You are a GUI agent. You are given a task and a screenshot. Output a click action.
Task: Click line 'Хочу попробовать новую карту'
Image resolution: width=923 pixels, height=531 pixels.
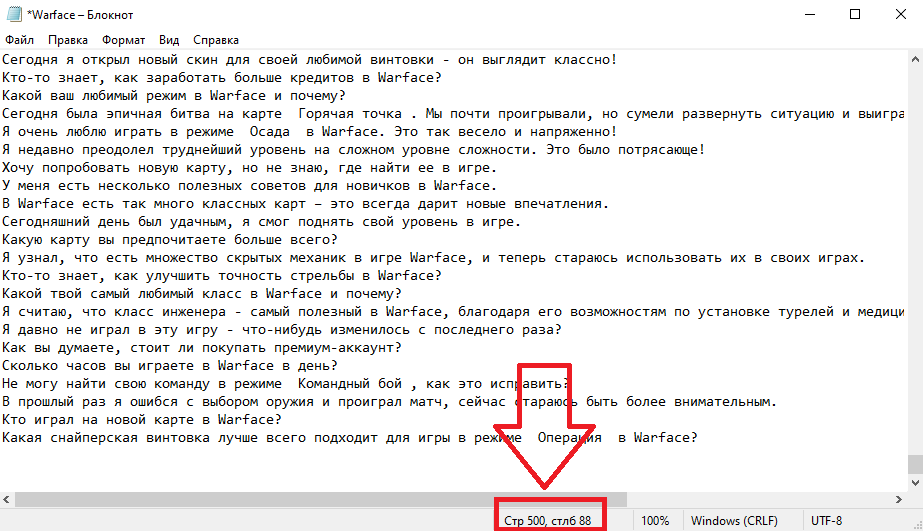[x=249, y=168]
